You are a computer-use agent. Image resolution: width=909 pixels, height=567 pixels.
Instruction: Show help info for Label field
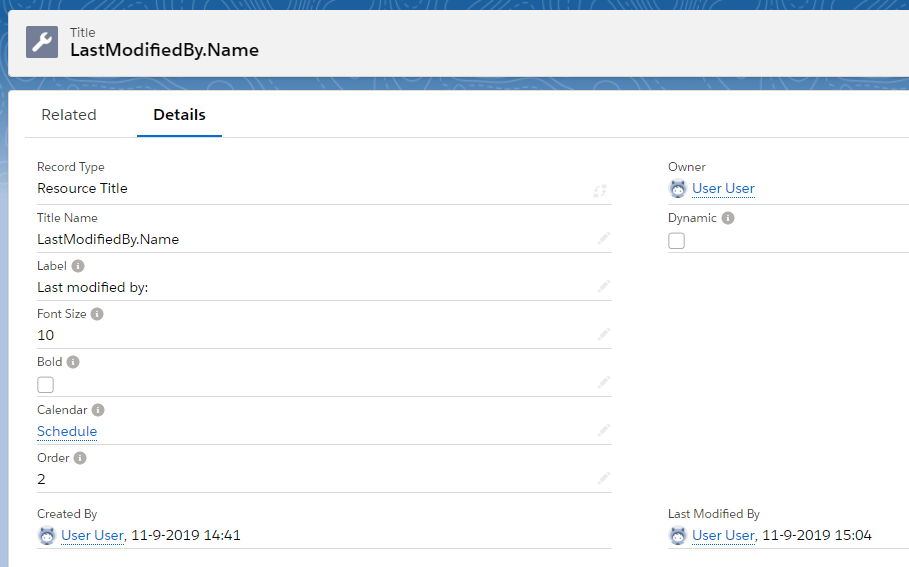(x=78, y=266)
